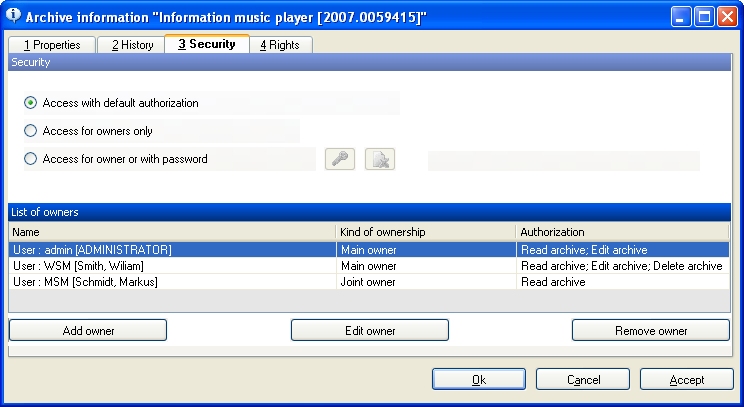The width and height of the screenshot is (744, 407).
Task: Click the Remove owner button
Action: 651,330
